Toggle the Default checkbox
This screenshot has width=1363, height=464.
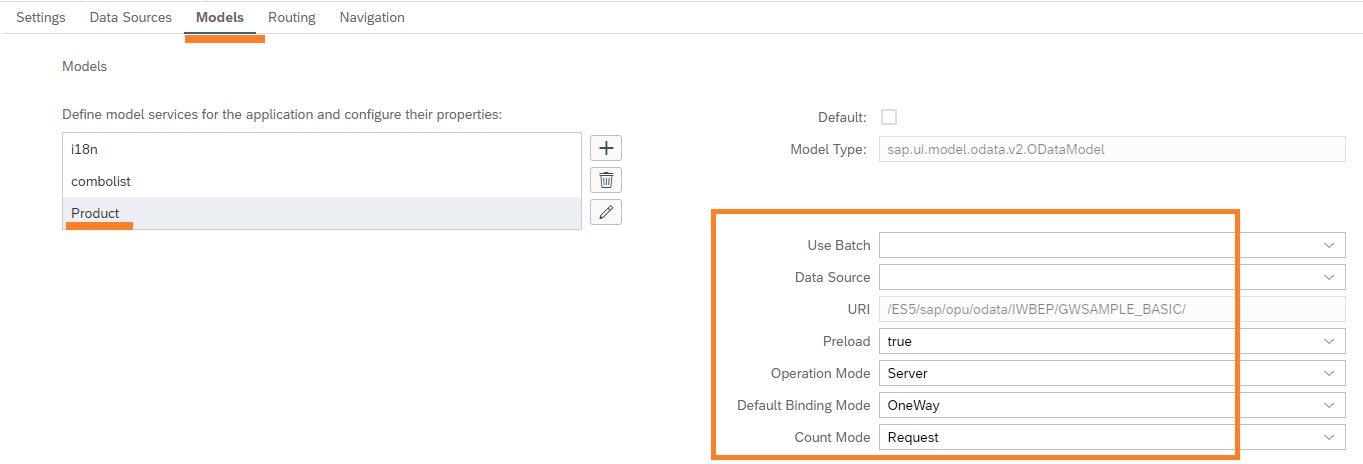(888, 117)
